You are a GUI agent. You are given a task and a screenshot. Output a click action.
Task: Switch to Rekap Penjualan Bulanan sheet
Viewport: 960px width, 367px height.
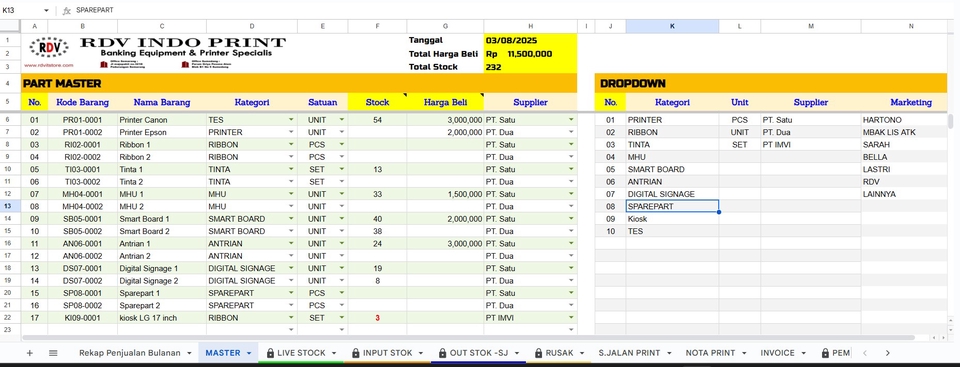coord(130,353)
